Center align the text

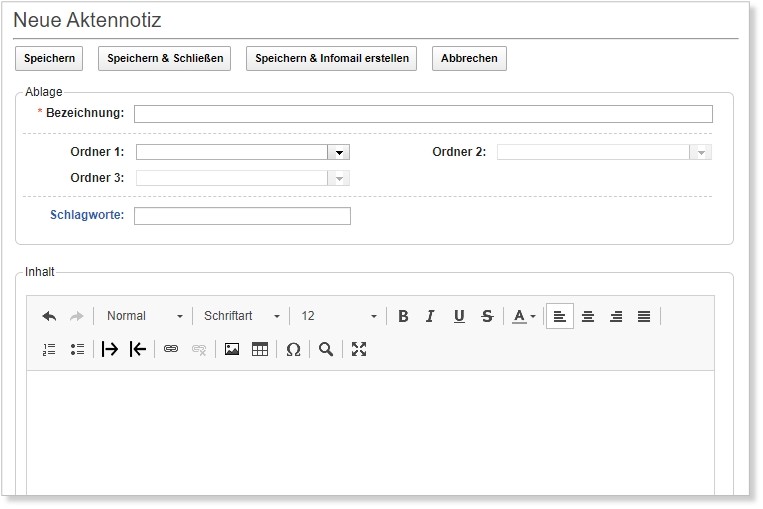coord(588,316)
